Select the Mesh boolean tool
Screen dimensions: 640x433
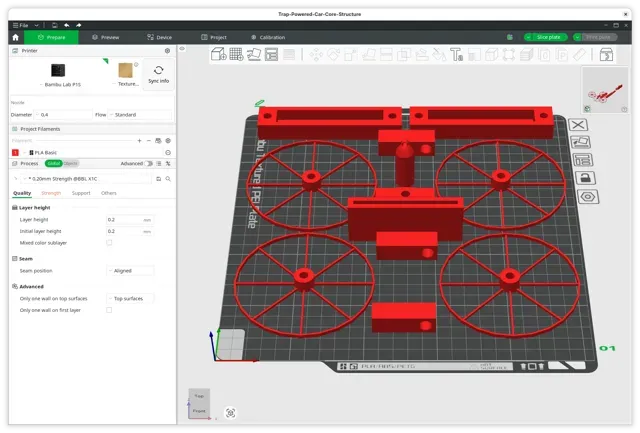coord(404,54)
